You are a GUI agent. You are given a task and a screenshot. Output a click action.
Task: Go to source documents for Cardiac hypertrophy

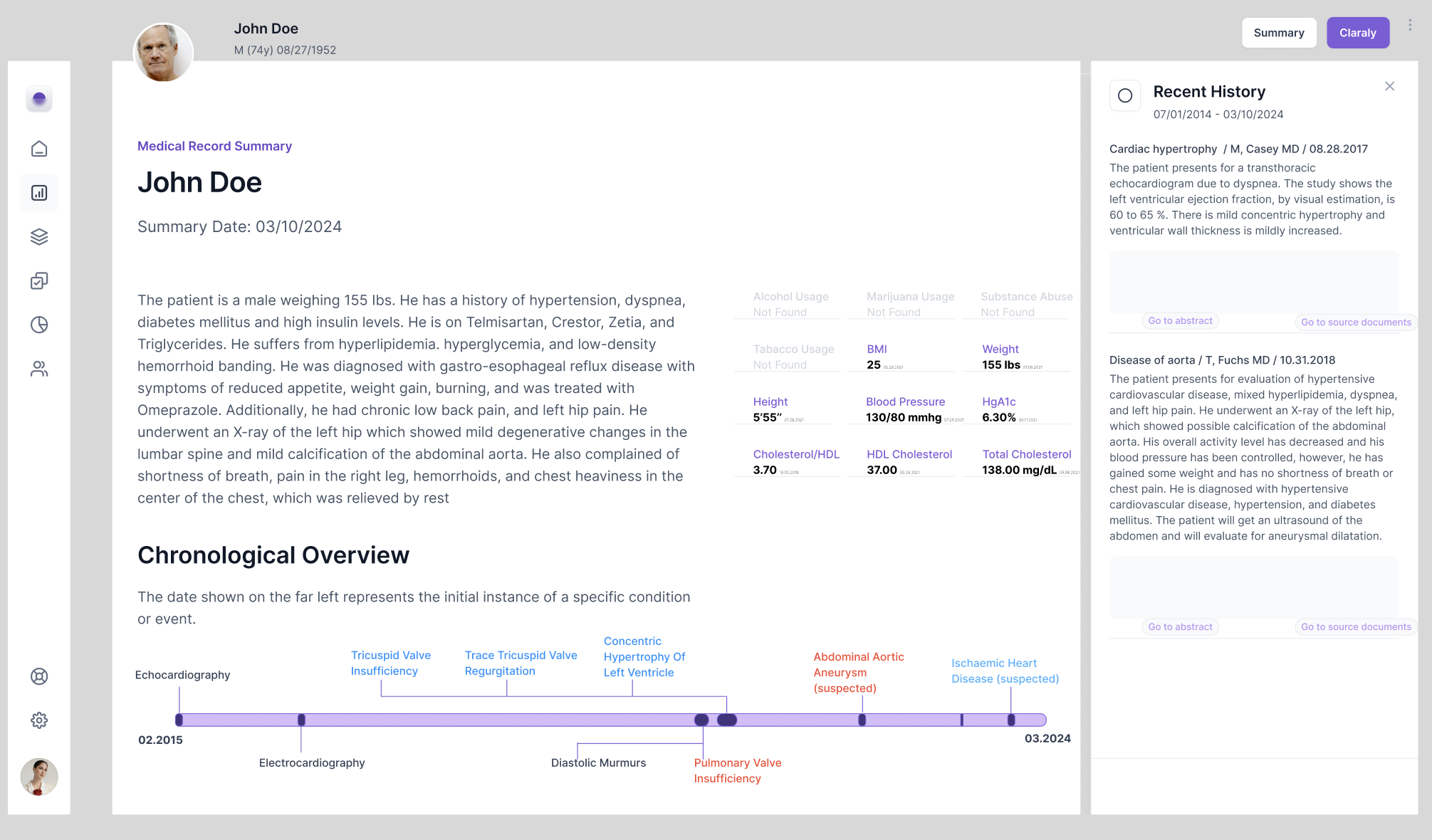point(1356,322)
